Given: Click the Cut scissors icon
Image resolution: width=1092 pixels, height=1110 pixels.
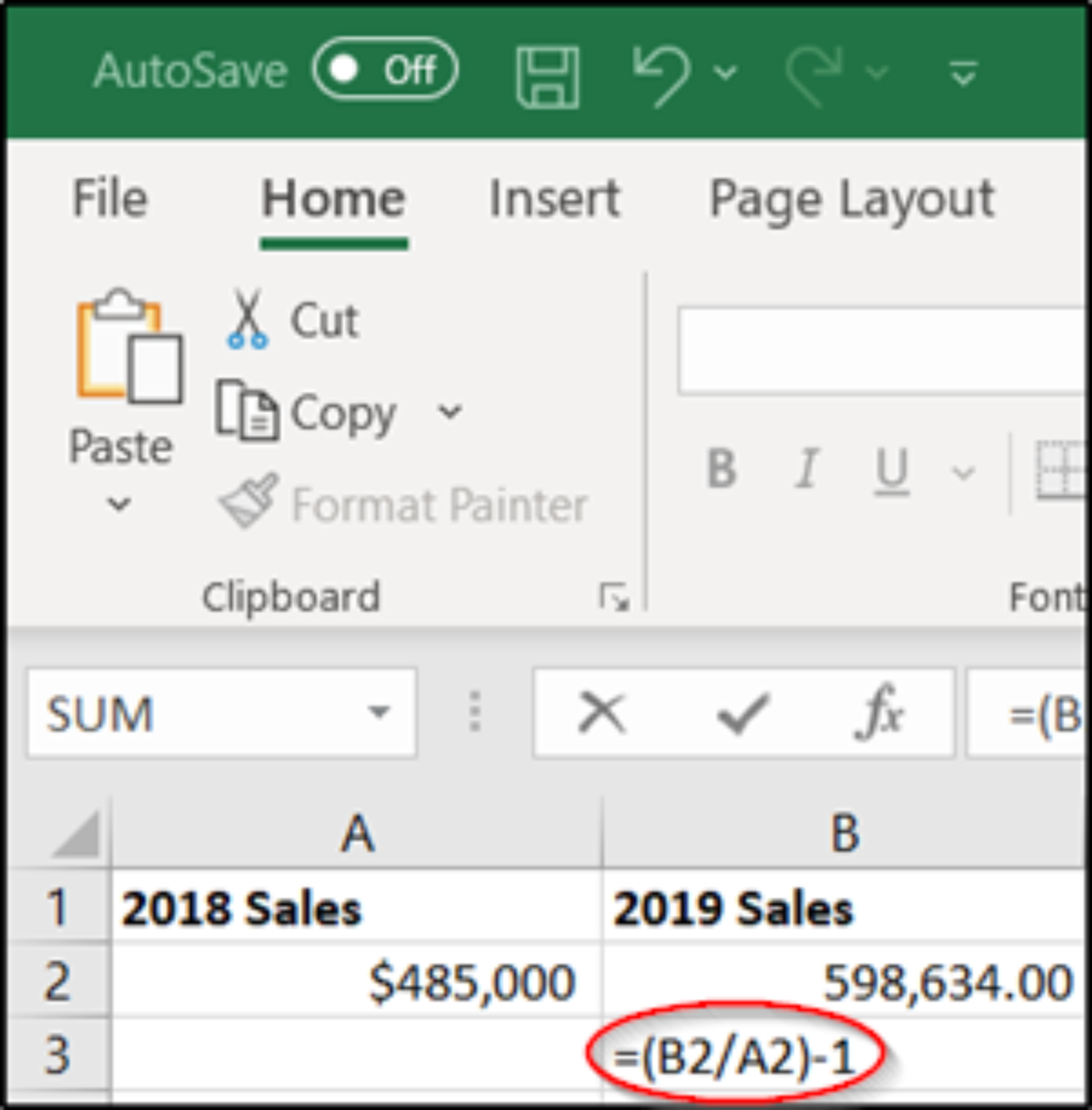Looking at the screenshot, I should (248, 319).
